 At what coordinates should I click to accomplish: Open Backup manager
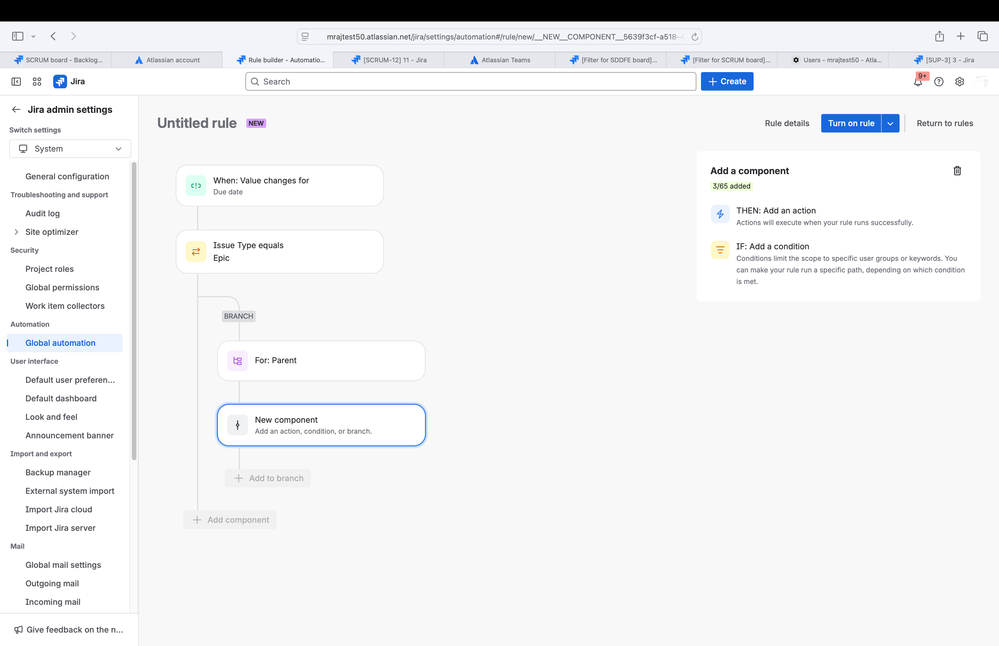coord(58,472)
